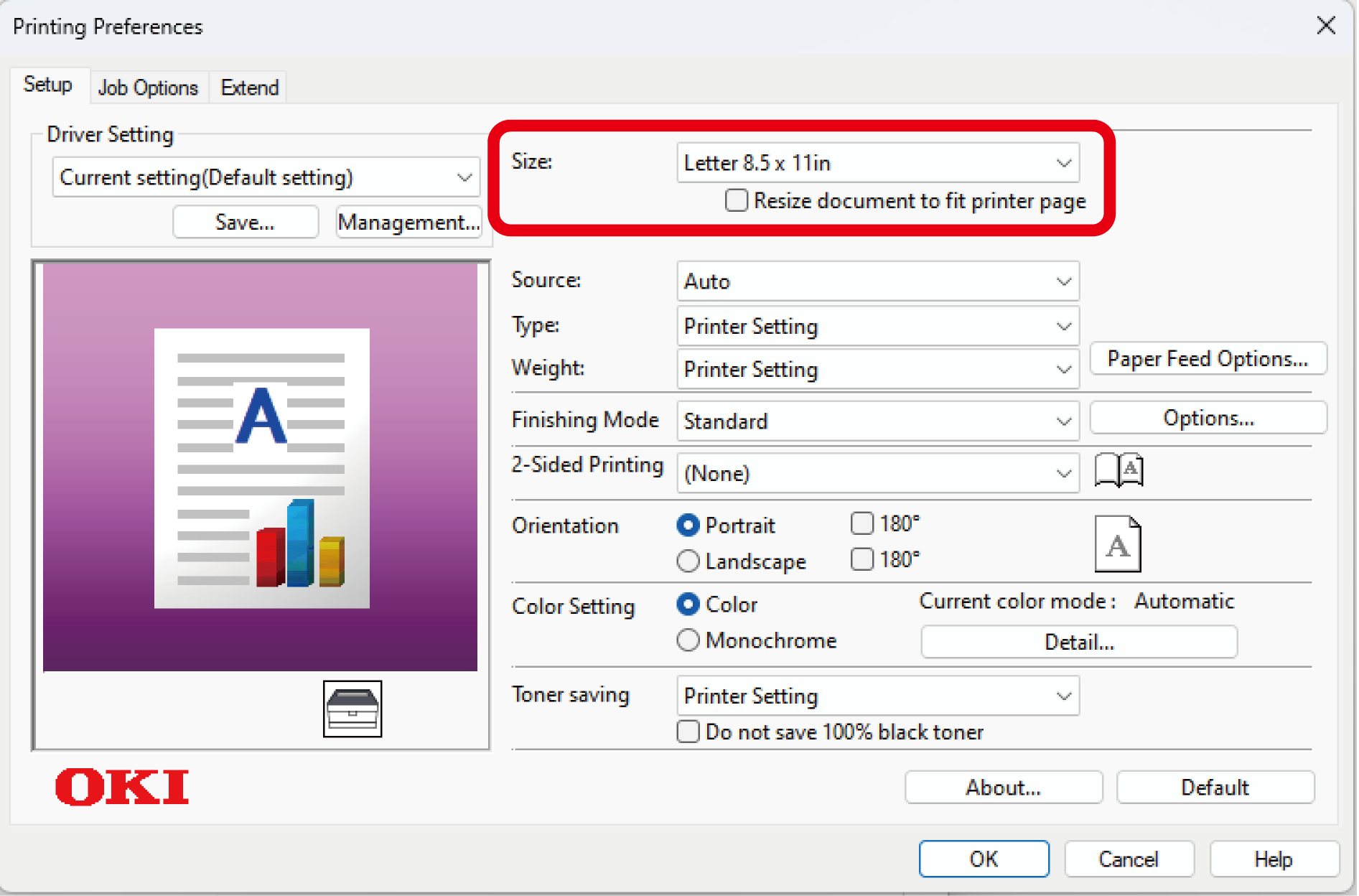Open the Extend tab
Viewport: 1359px width, 896px height.
click(249, 88)
